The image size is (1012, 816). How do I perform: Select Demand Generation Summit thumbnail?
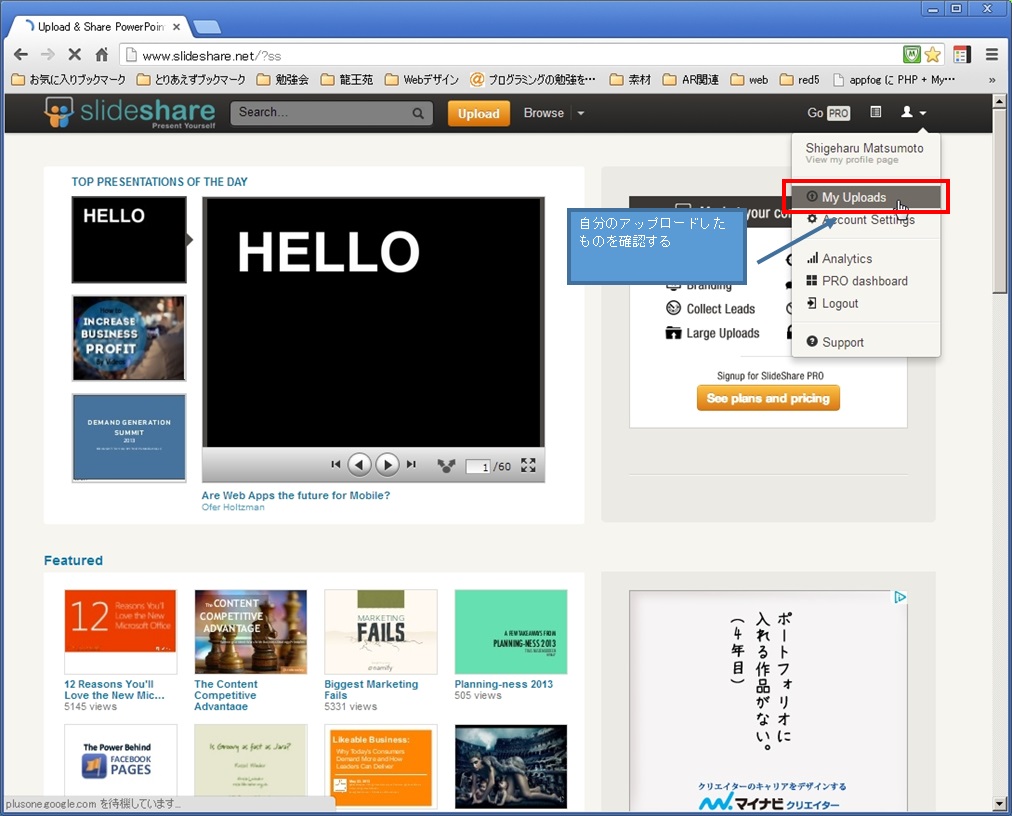click(129, 438)
